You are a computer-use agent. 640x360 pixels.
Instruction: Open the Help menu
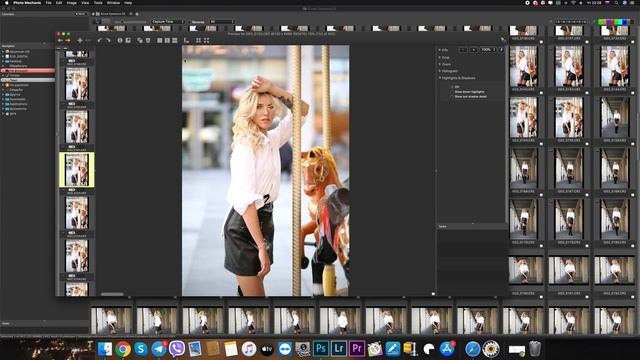click(x=128, y=3)
